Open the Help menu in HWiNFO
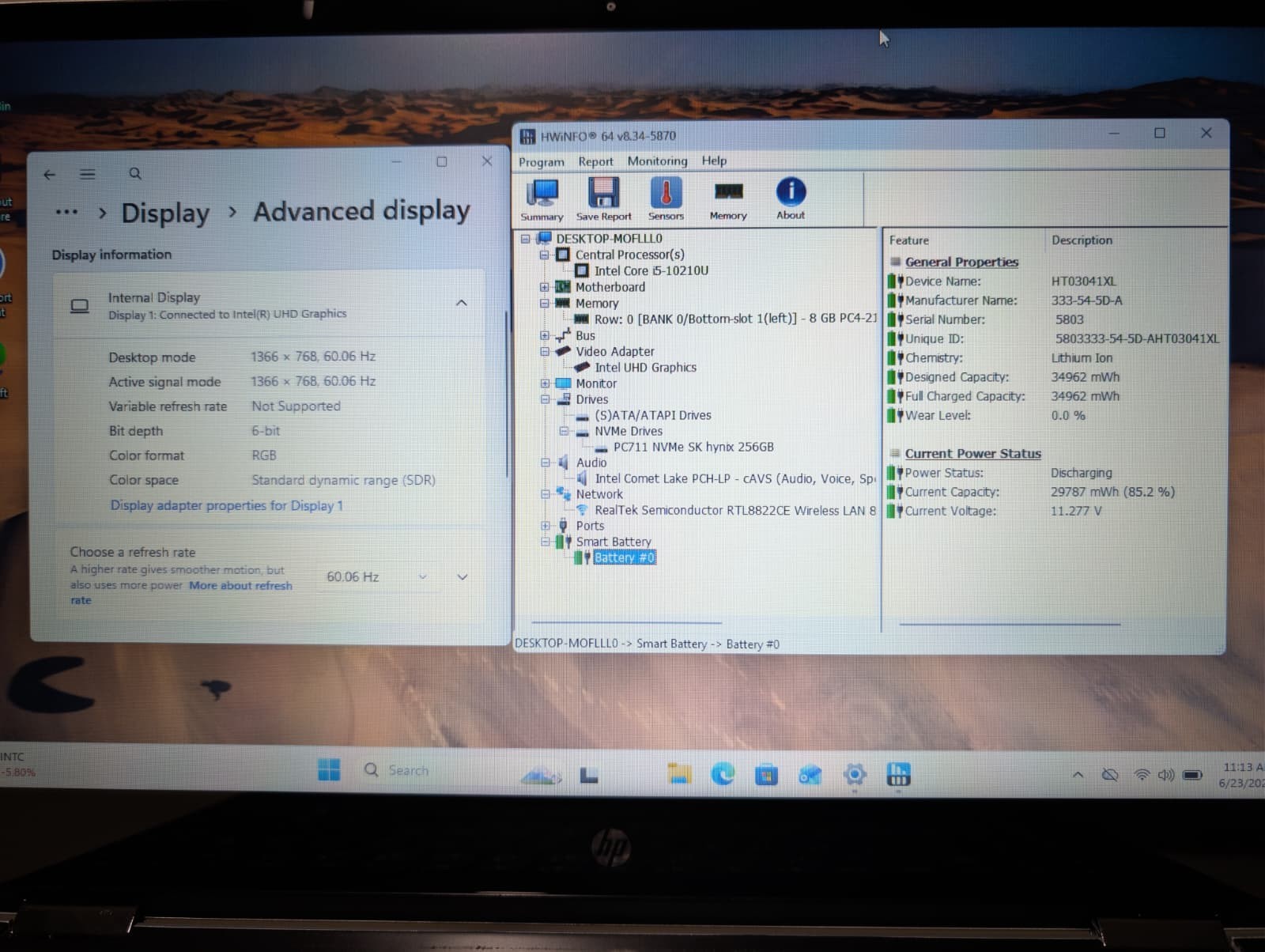 point(714,161)
